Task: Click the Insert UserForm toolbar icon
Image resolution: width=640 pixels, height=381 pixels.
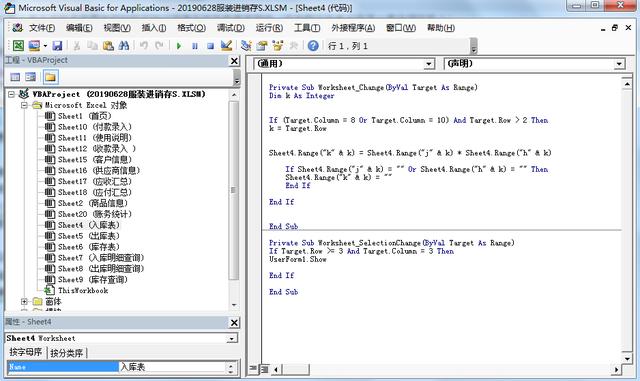Action: 34,45
